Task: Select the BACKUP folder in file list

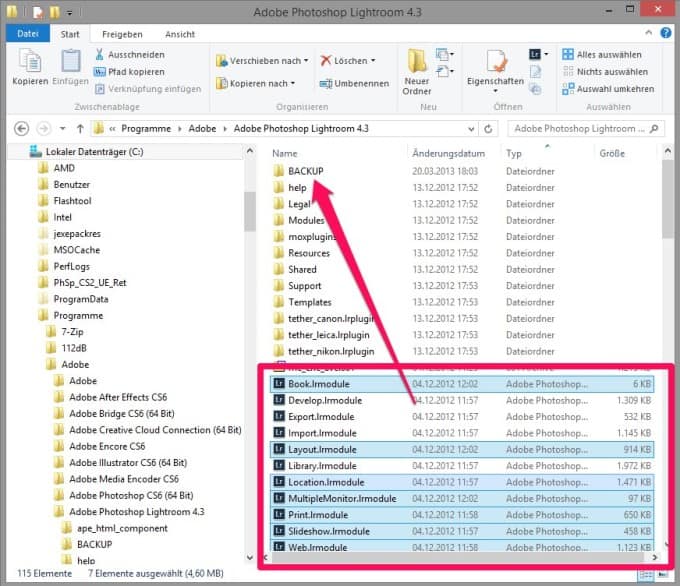Action: 306,171
